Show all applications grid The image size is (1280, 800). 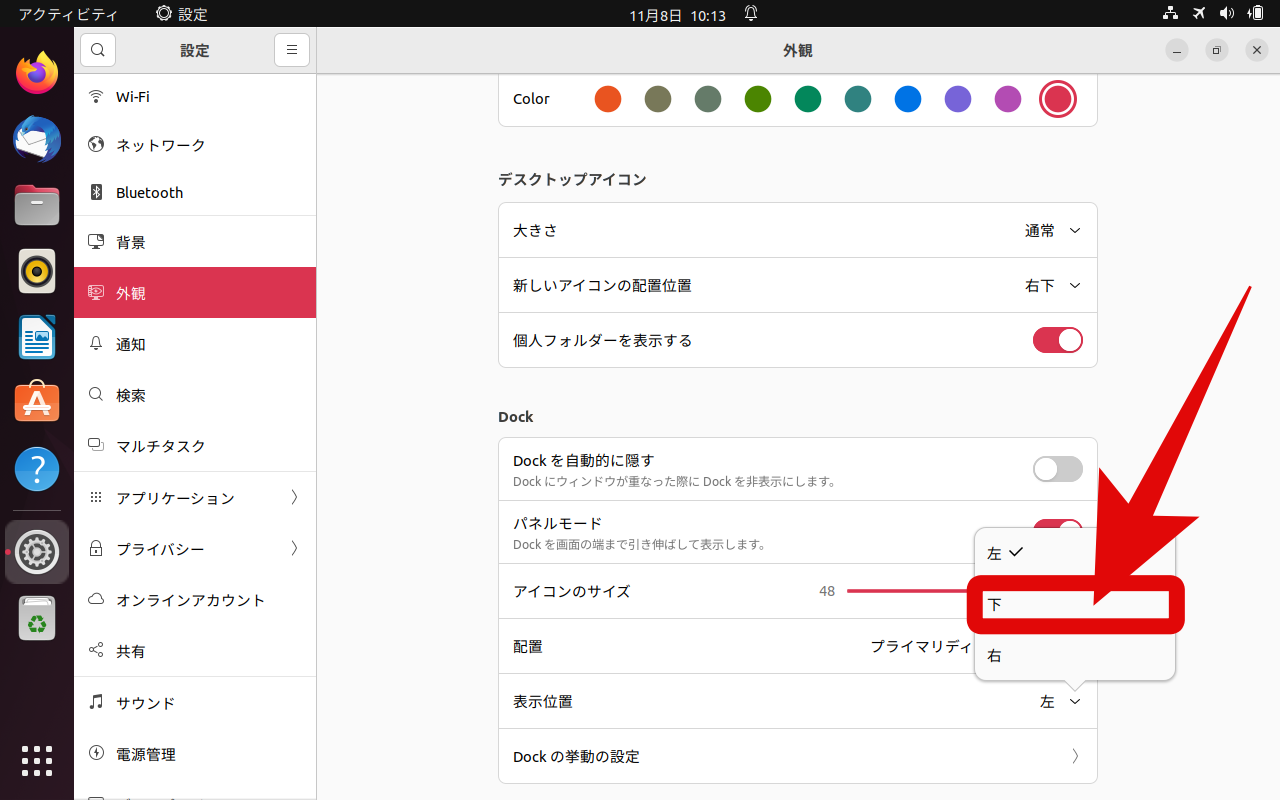coord(36,761)
